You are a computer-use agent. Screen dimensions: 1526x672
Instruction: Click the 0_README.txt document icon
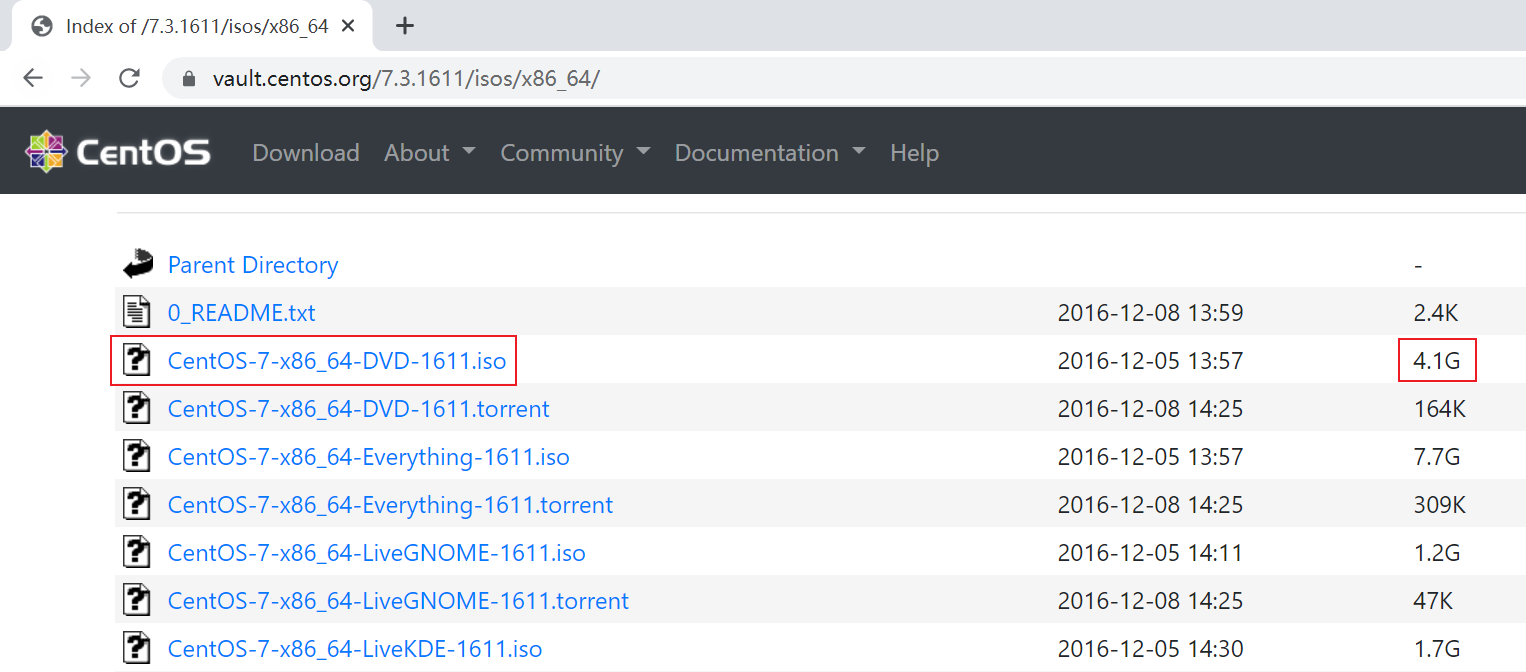click(x=136, y=312)
